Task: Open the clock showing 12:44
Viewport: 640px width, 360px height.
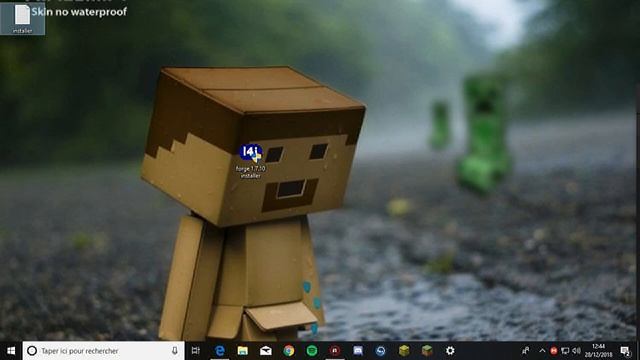Action: point(598,351)
